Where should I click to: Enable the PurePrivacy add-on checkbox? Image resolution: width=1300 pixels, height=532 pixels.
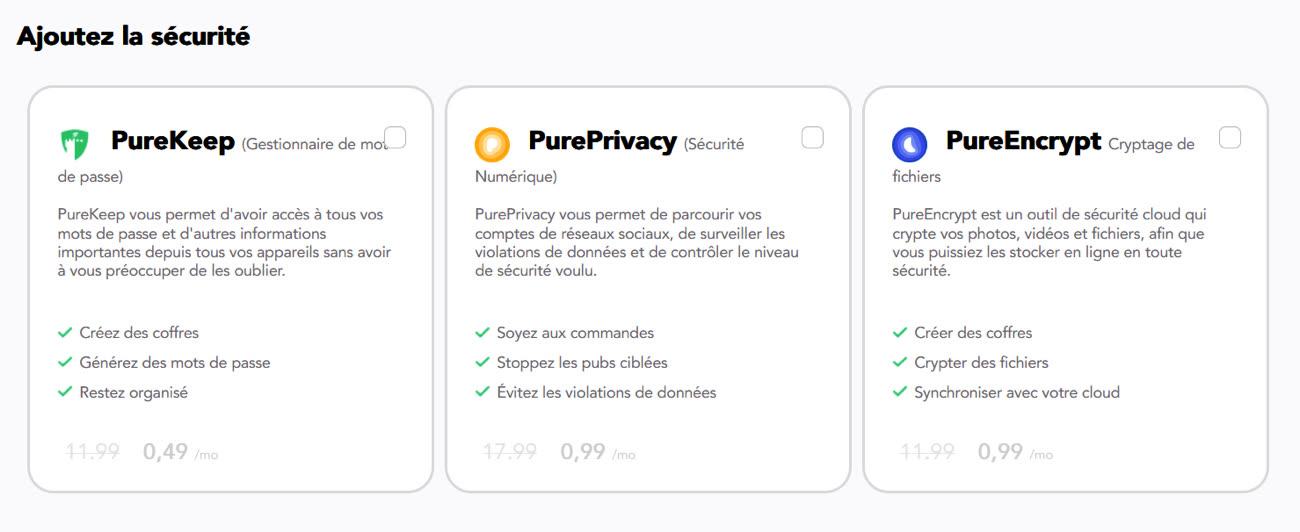[x=813, y=137]
